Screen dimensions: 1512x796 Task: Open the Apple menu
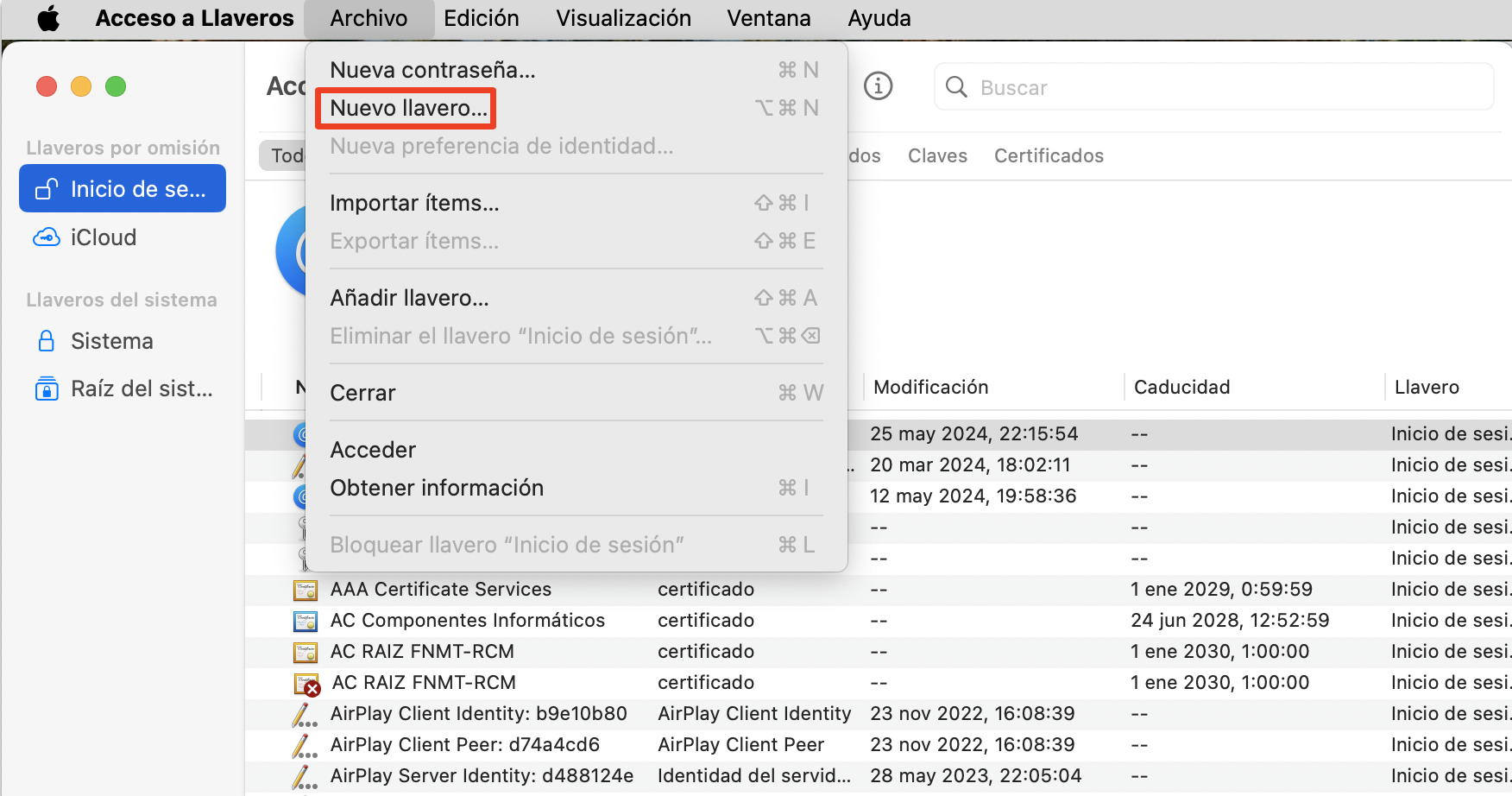tap(48, 17)
